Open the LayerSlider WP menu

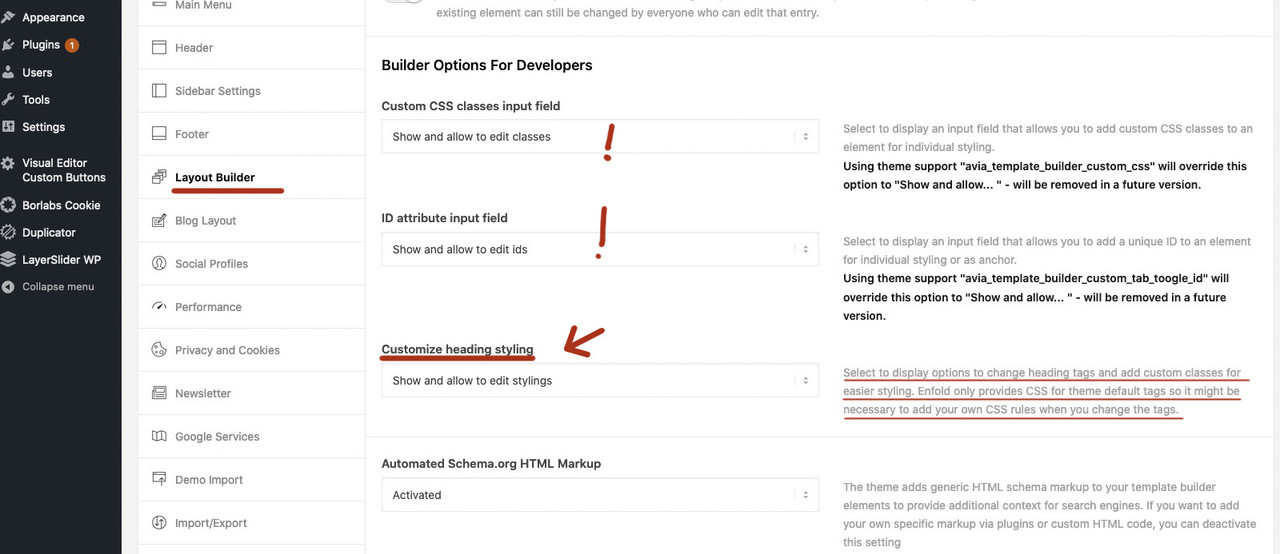pyautogui.click(x=60, y=259)
